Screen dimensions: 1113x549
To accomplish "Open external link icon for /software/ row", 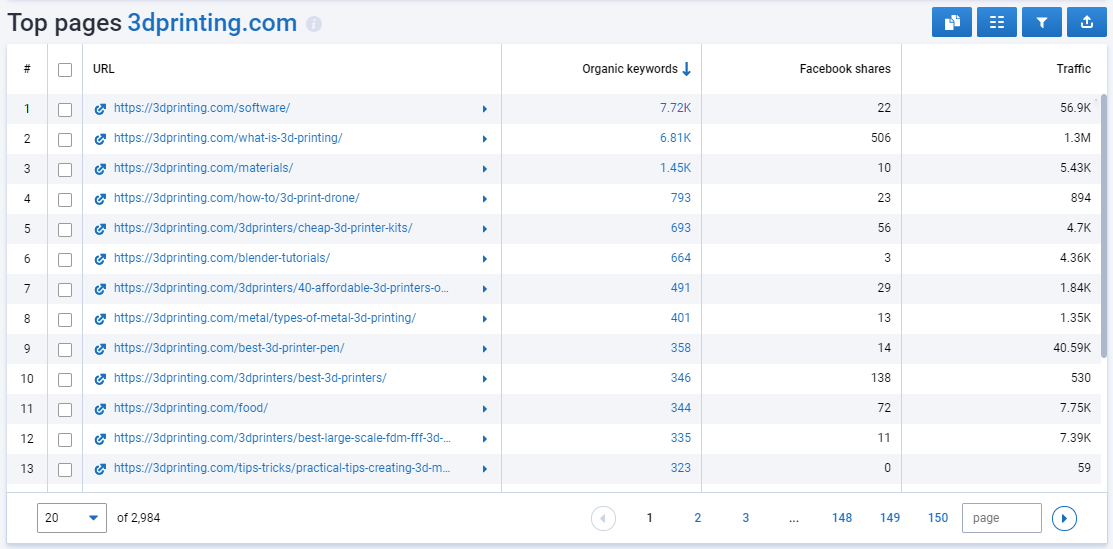I will point(100,109).
